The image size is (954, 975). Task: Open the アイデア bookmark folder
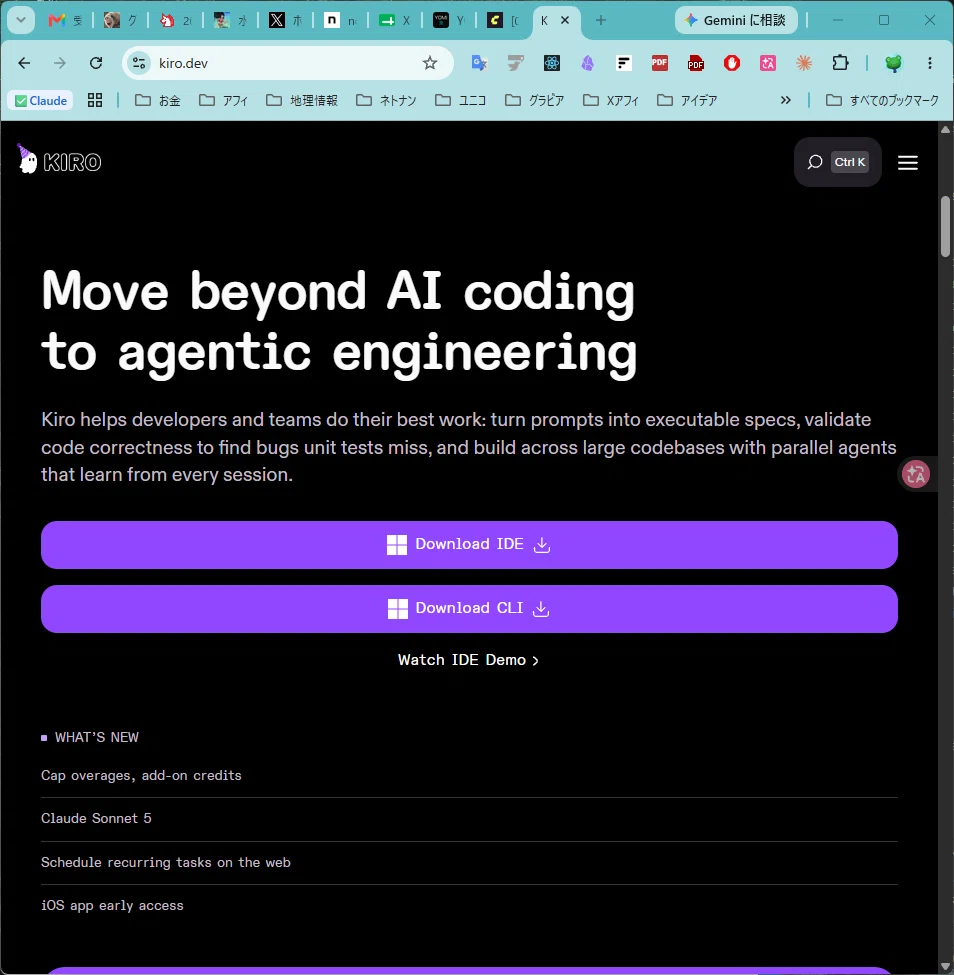pyautogui.click(x=687, y=100)
